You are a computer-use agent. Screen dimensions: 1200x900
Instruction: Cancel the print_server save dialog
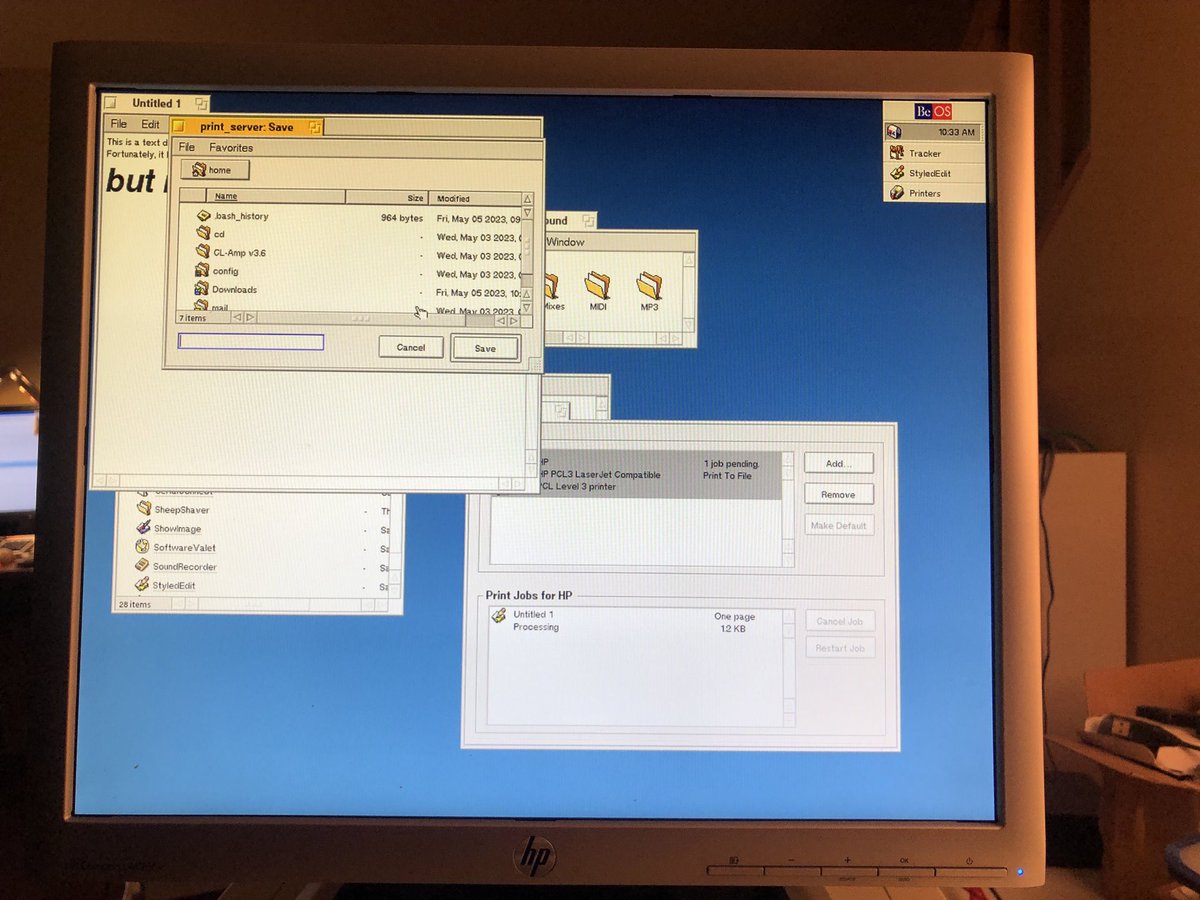(410, 347)
